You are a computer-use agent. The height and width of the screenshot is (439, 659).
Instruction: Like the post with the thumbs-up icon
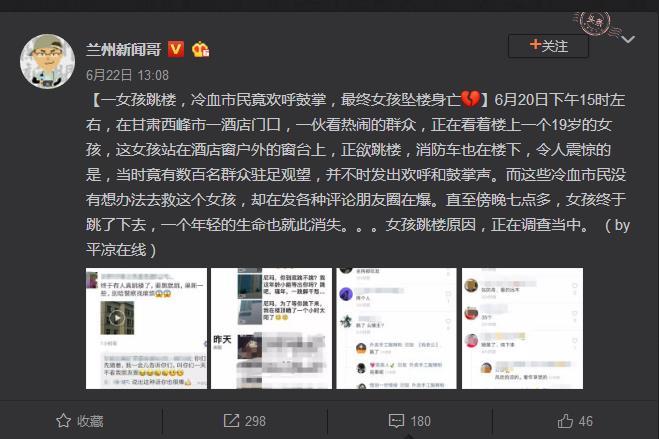coord(565,421)
